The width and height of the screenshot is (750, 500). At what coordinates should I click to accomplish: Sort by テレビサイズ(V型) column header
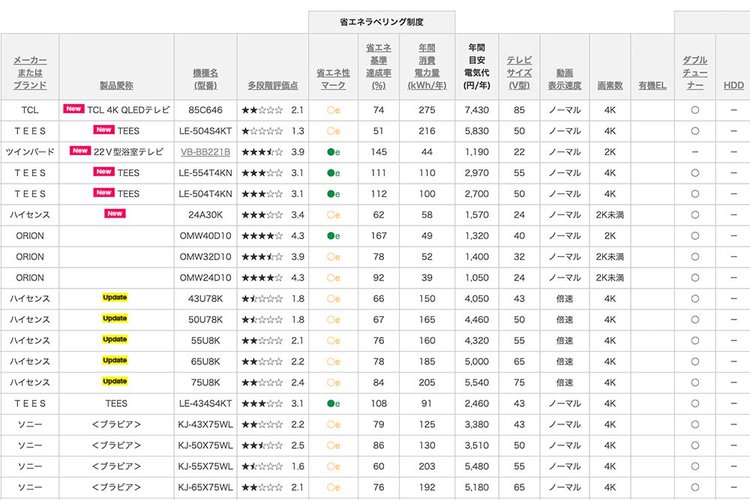519,73
